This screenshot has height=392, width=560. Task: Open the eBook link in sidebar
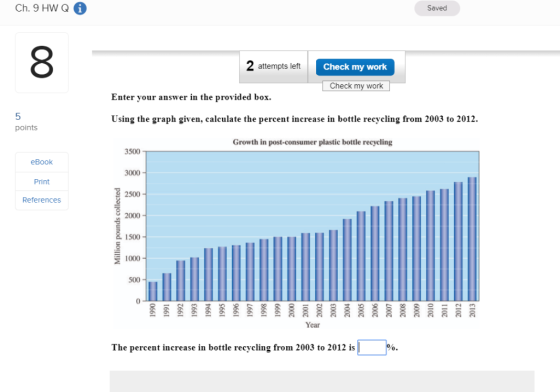[41, 162]
